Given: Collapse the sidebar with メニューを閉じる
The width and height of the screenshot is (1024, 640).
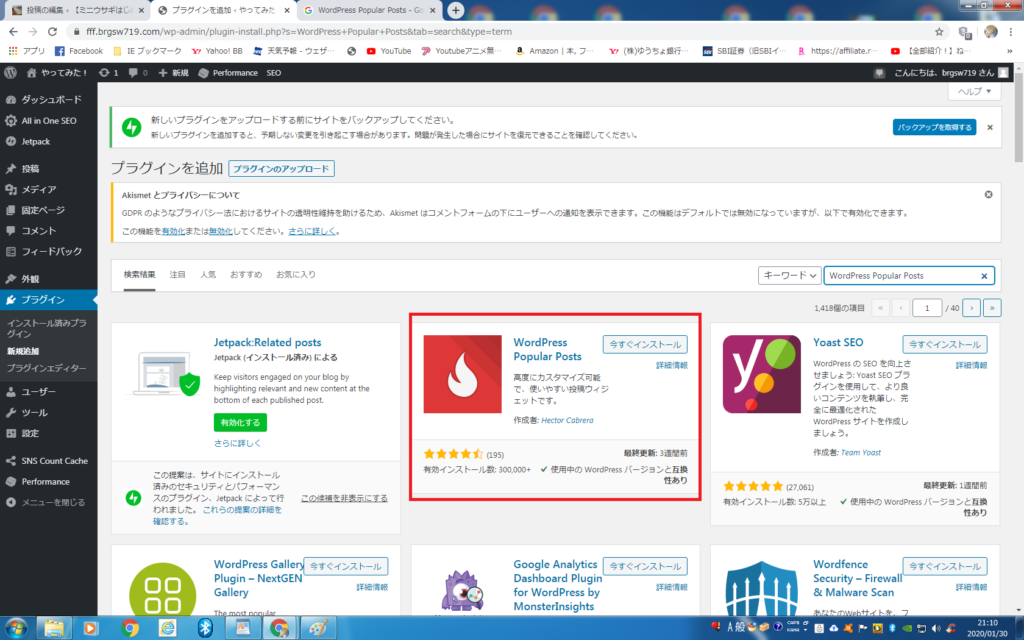Looking at the screenshot, I should (52, 502).
